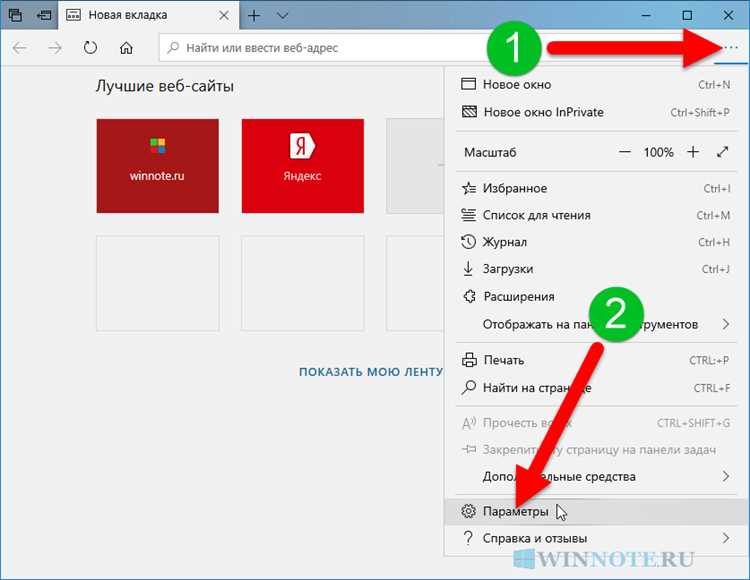The image size is (750, 580).
Task: Increase zoom with the plus button
Action: (x=693, y=153)
